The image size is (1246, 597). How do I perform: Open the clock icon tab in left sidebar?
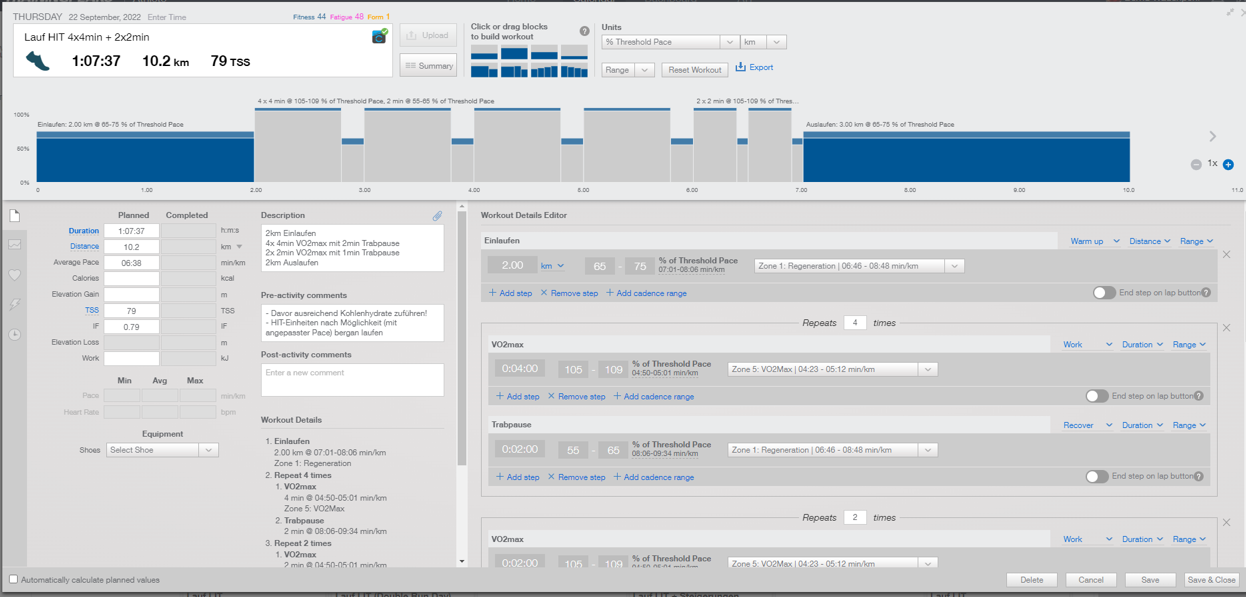15,334
